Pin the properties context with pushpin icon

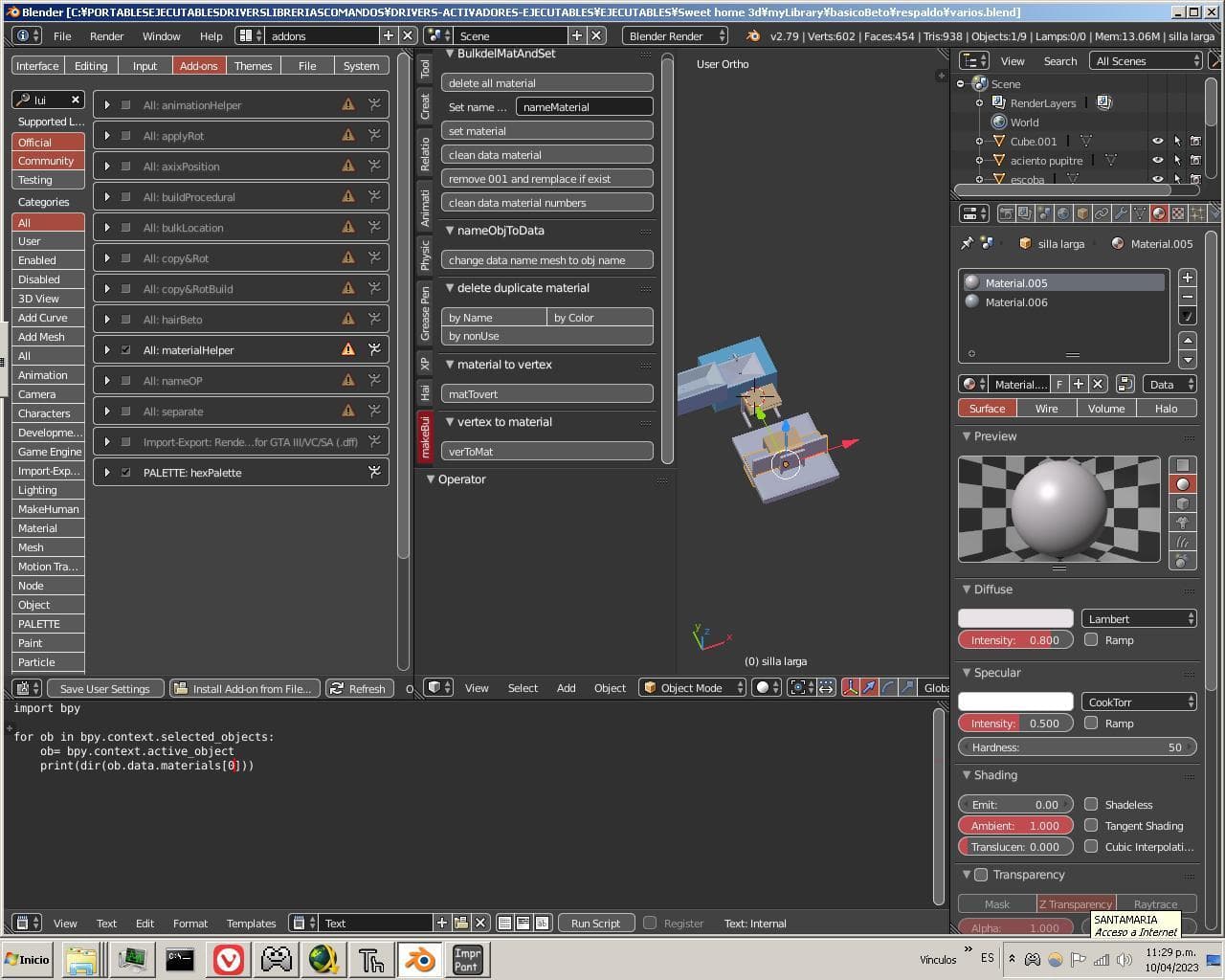point(967,243)
